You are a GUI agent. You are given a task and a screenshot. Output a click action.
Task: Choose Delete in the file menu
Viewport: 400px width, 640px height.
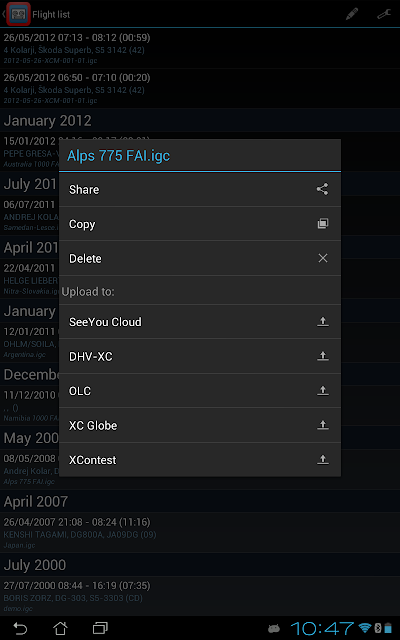200,258
